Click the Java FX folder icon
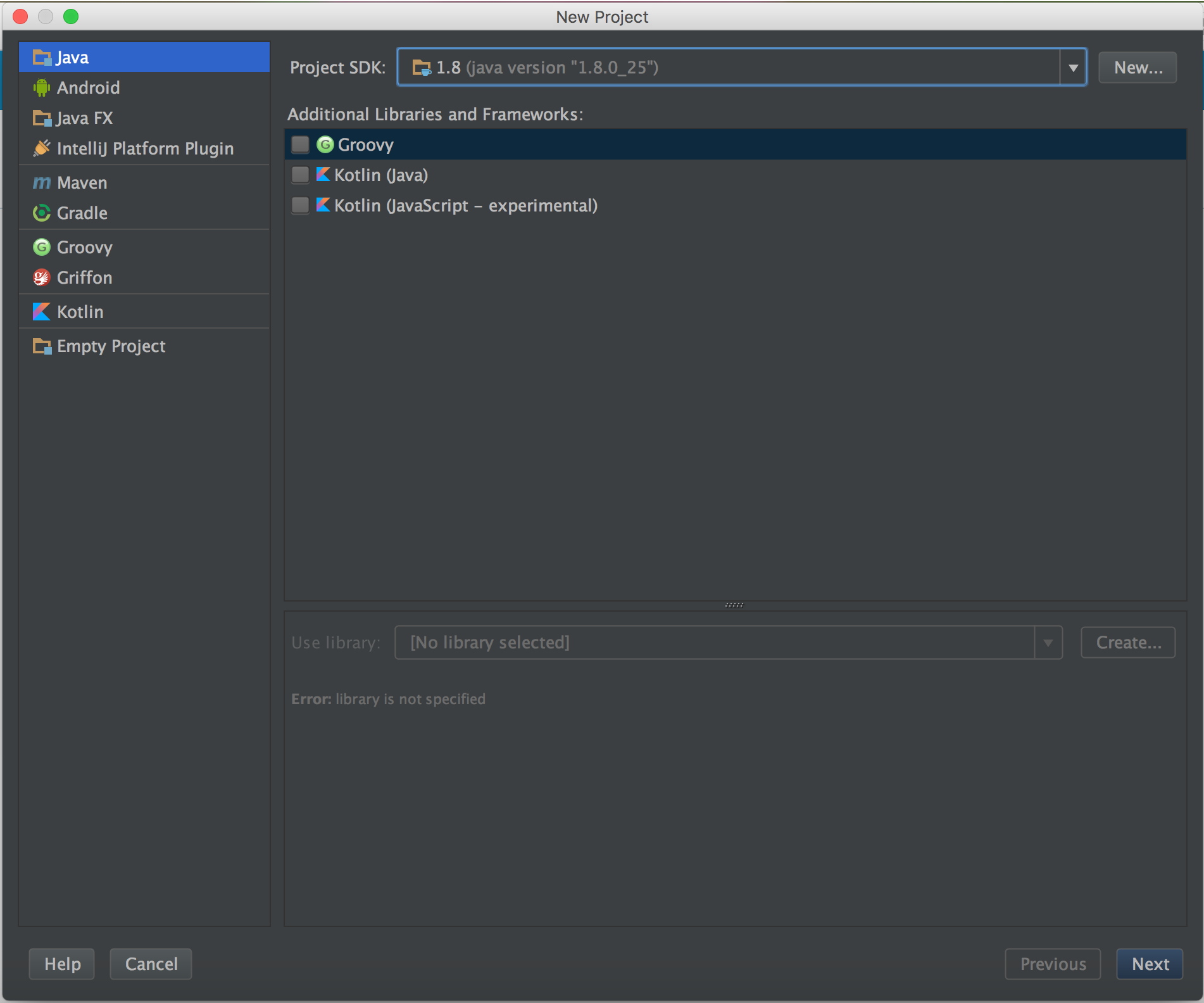The width and height of the screenshot is (1204, 1003). [x=42, y=118]
